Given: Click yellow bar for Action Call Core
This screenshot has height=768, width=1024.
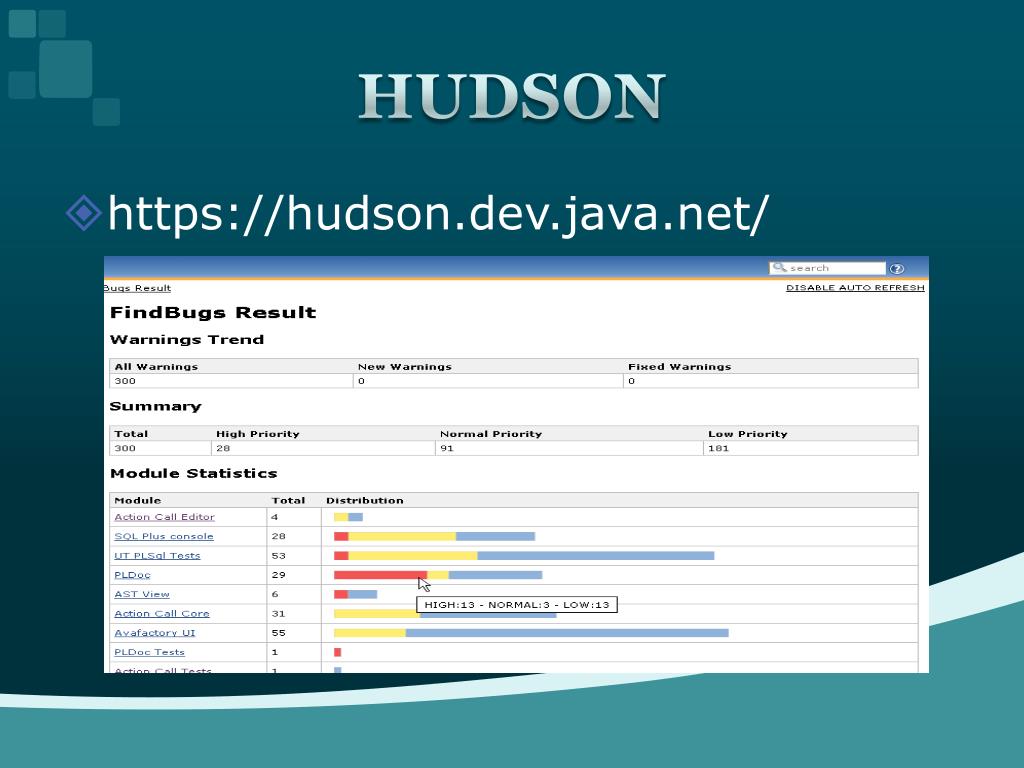Looking at the screenshot, I should click(x=376, y=614).
